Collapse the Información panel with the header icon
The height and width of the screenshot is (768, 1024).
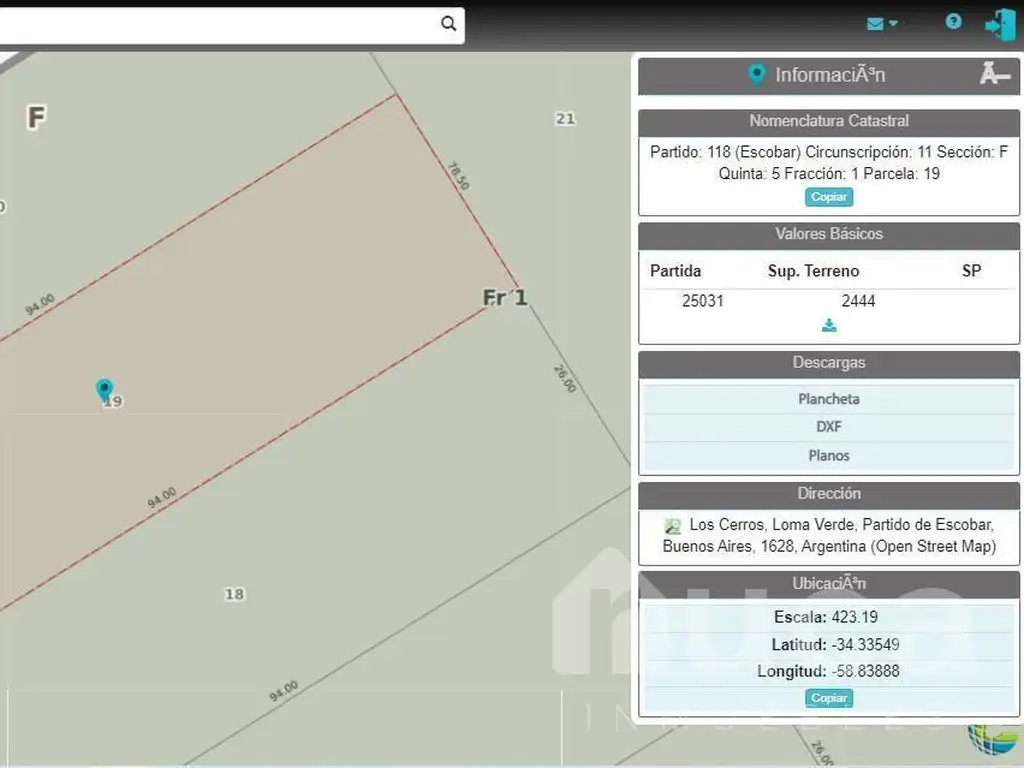coord(994,74)
